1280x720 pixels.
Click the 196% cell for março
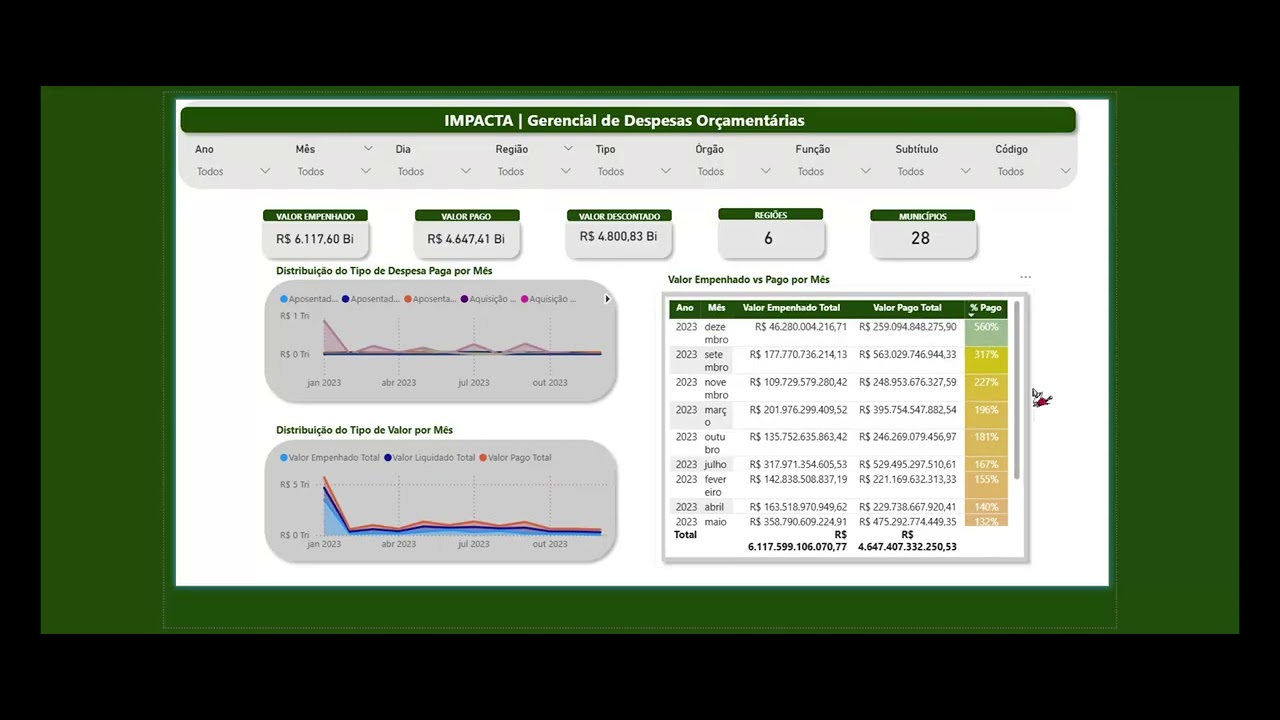coord(986,416)
